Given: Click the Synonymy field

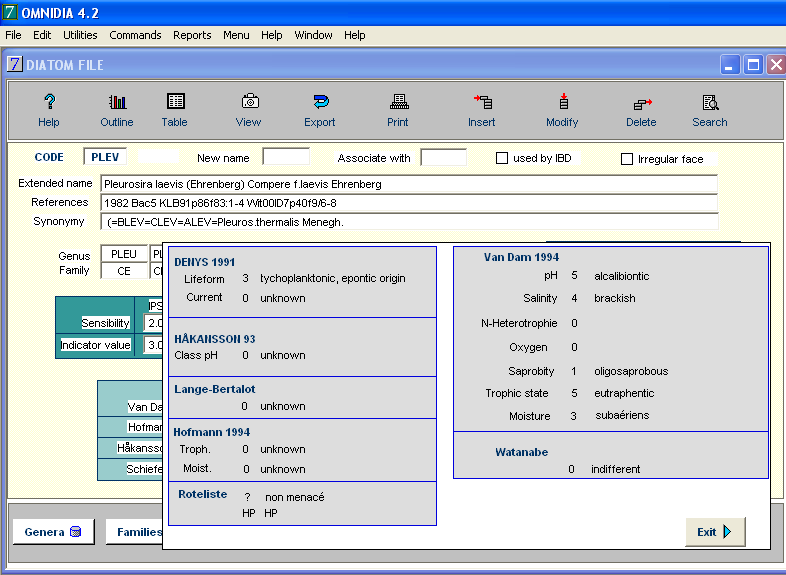Looking at the screenshot, I should coord(409,222).
